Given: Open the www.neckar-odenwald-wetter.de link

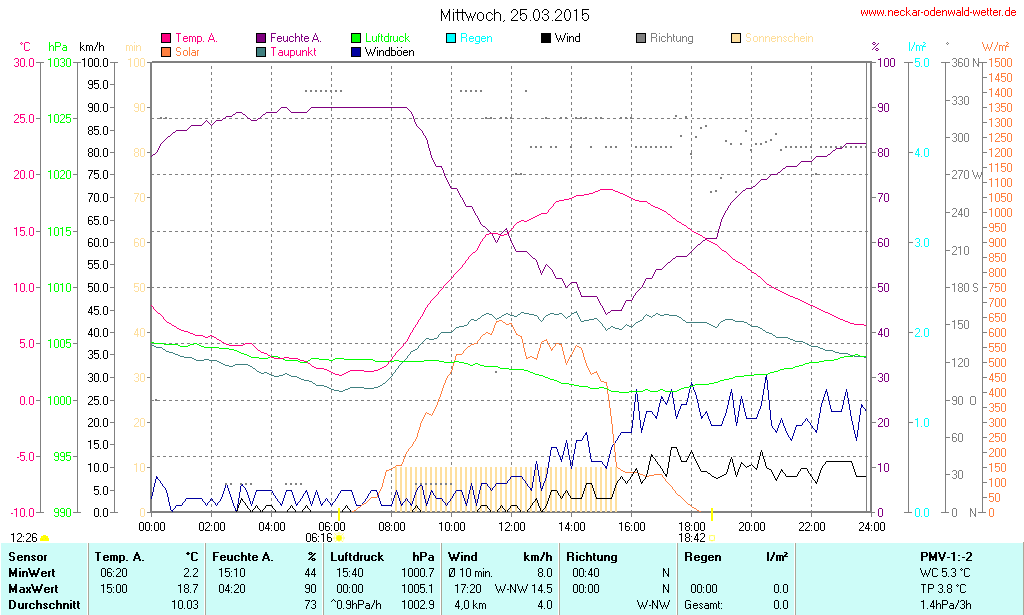Looking at the screenshot, I should pos(938,13).
